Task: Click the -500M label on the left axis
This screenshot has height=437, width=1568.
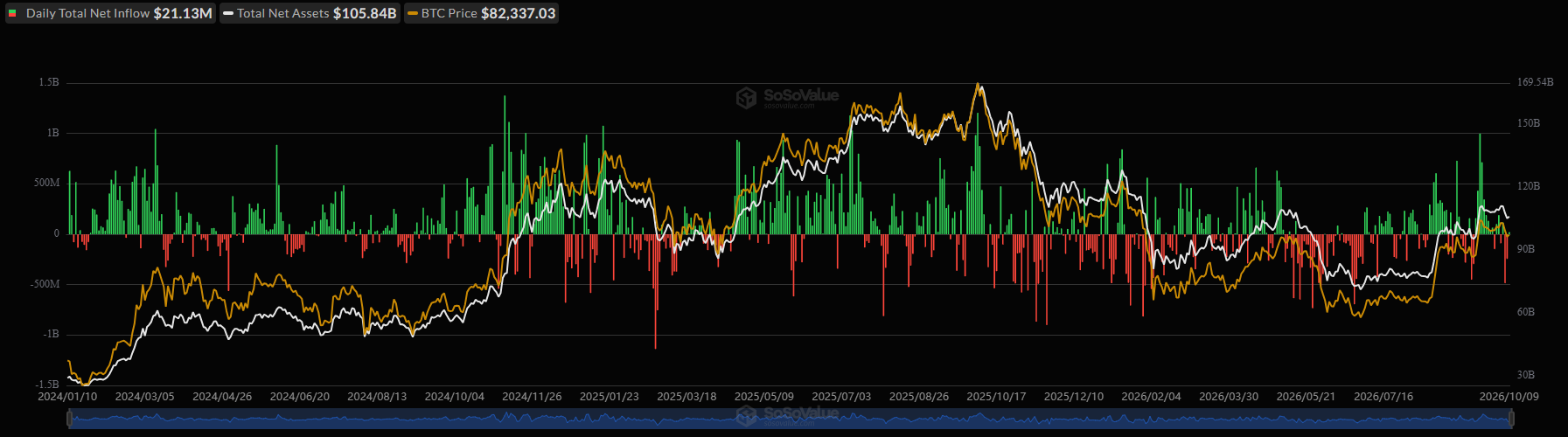Action: [x=45, y=284]
